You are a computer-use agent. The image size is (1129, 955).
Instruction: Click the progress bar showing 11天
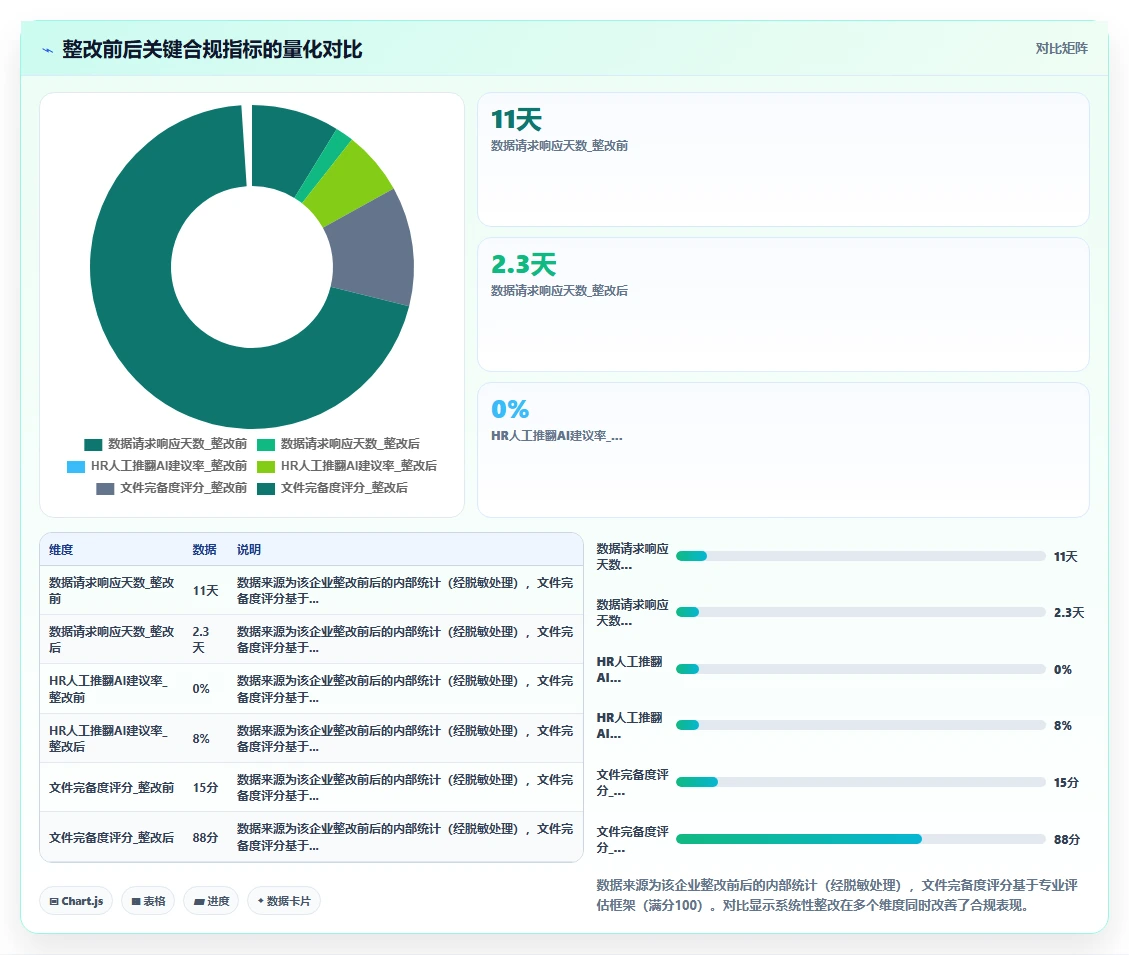coord(860,556)
